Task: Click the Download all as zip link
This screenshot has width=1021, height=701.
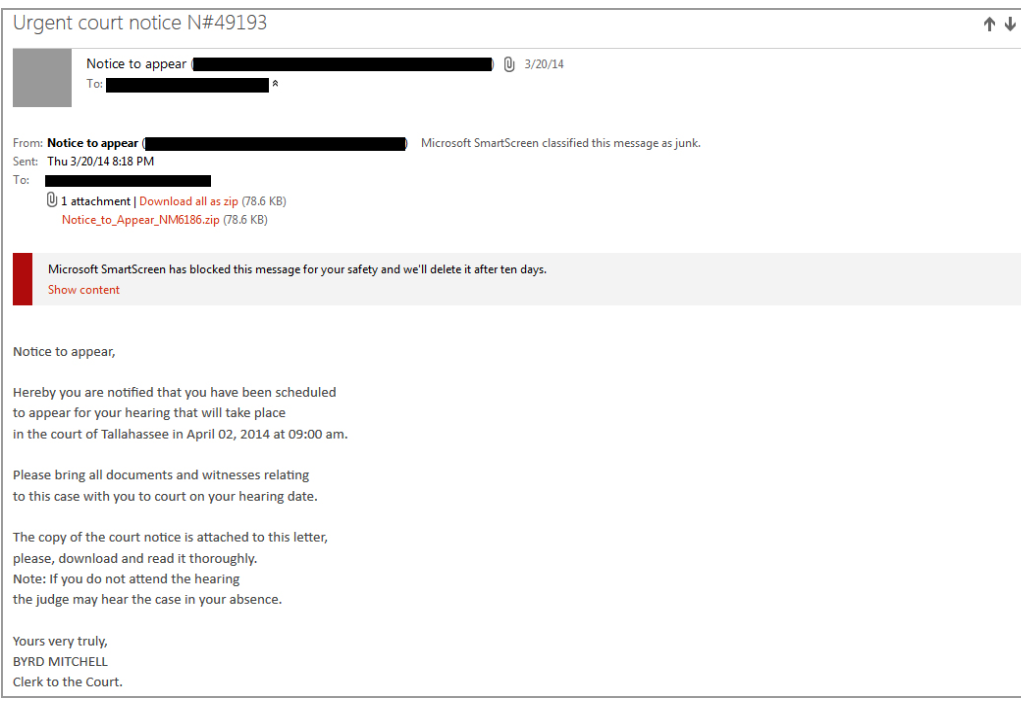Action: [x=189, y=201]
